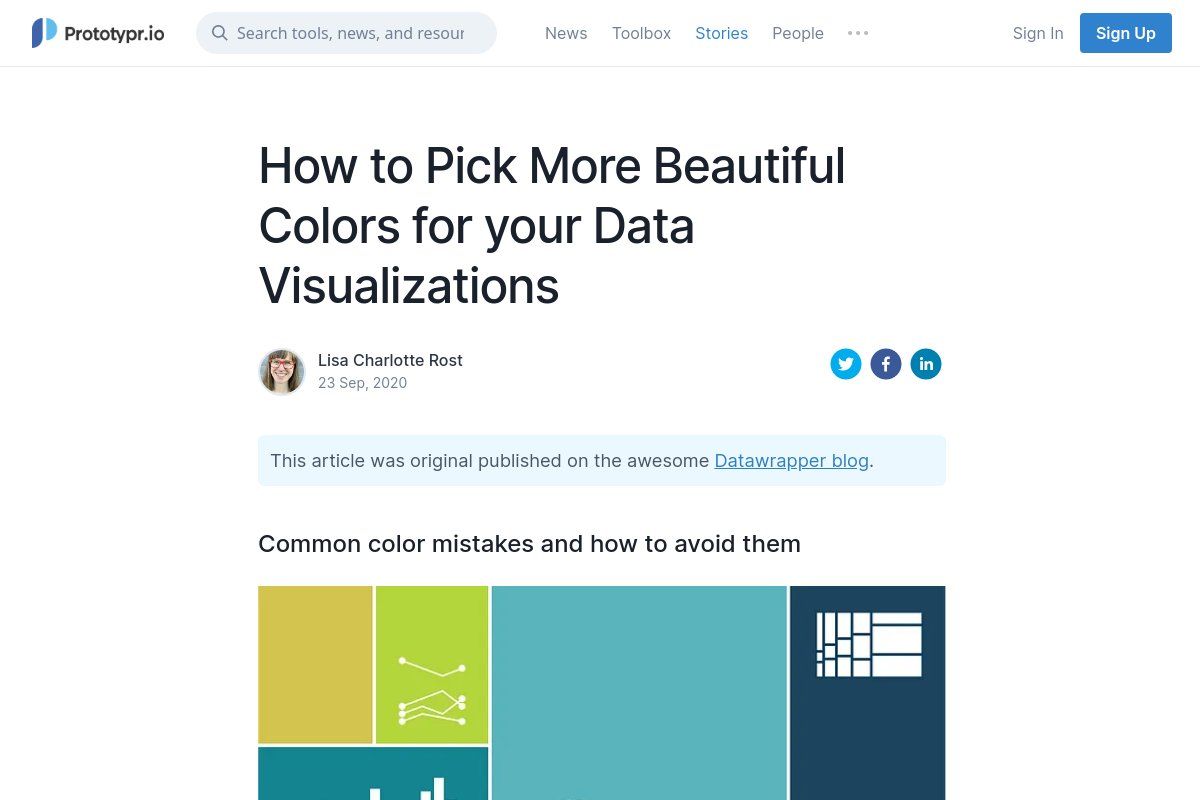Click the Prototypr.io logo icon
The width and height of the screenshot is (1200, 800).
coord(44,33)
